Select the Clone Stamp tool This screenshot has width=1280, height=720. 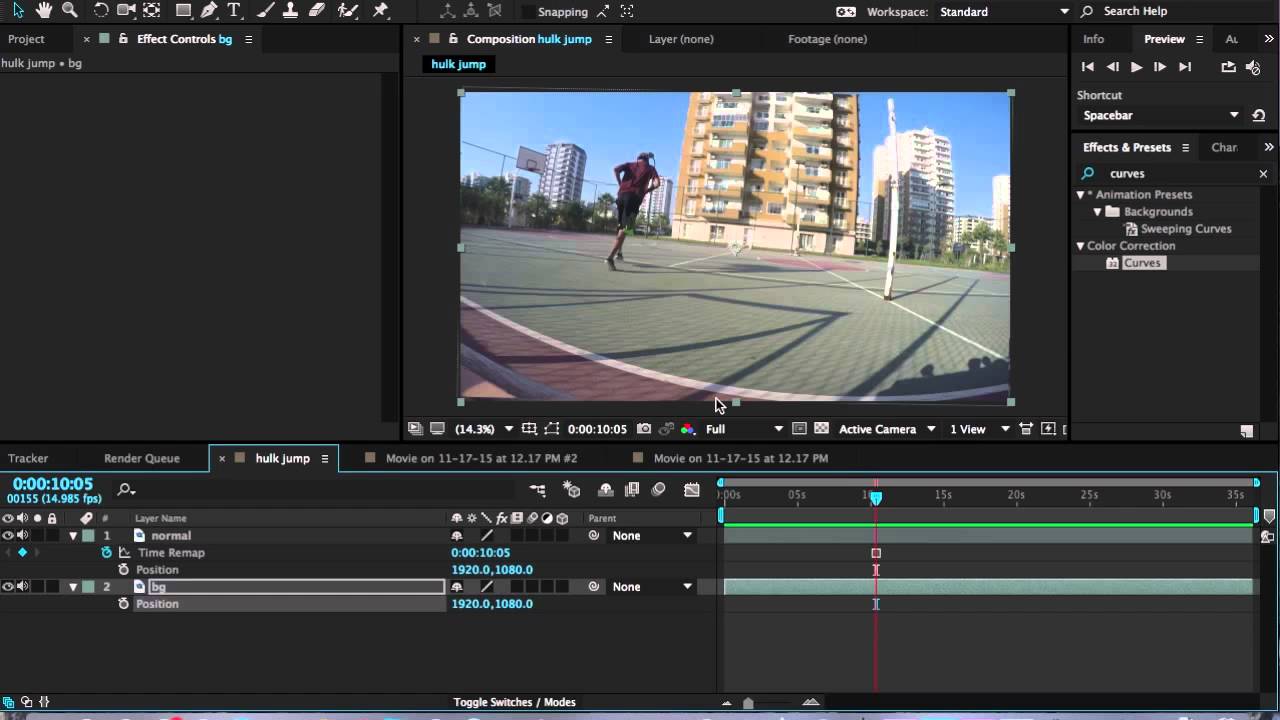pyautogui.click(x=290, y=11)
